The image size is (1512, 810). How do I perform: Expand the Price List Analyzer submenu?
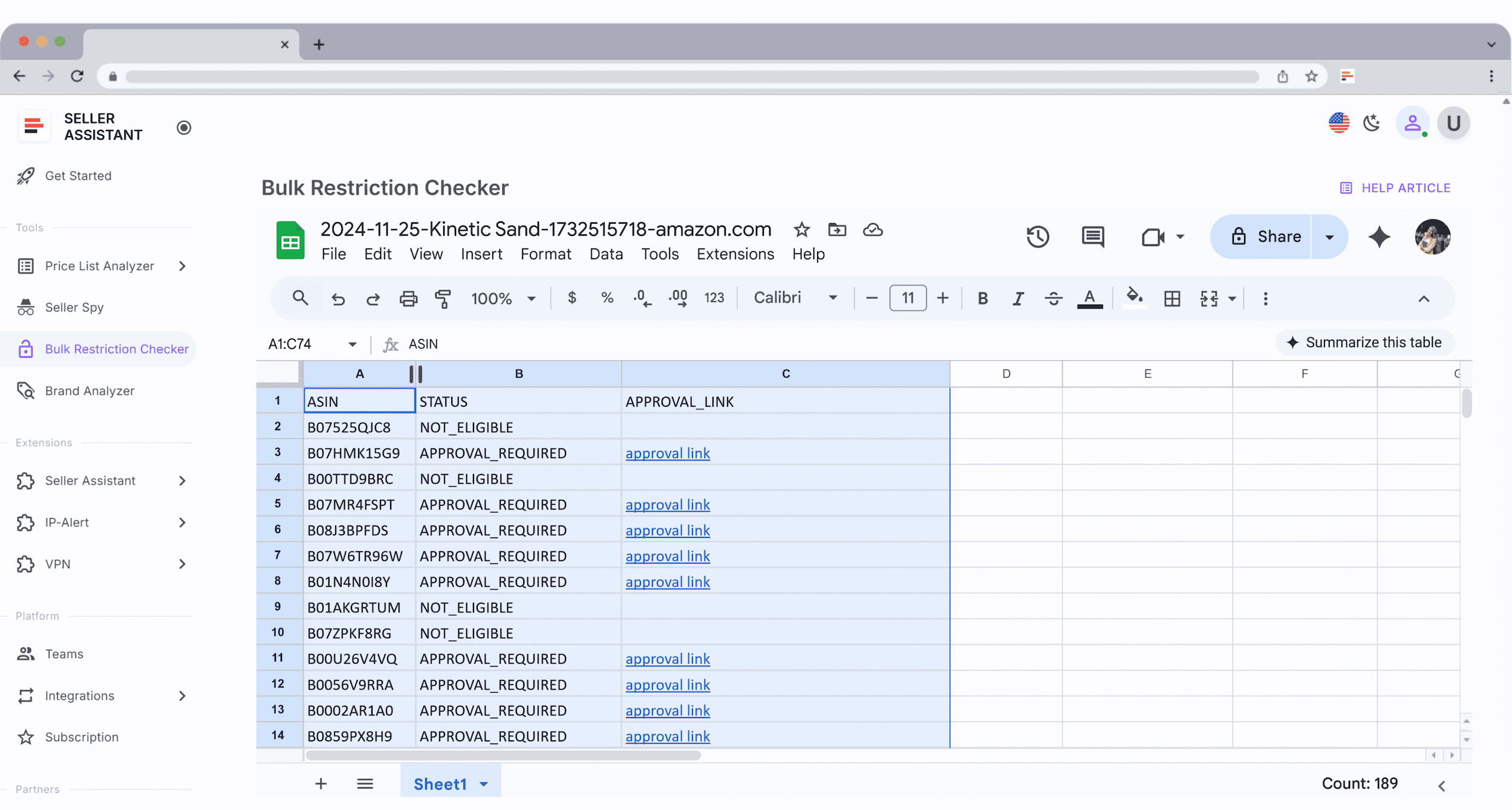[182, 266]
